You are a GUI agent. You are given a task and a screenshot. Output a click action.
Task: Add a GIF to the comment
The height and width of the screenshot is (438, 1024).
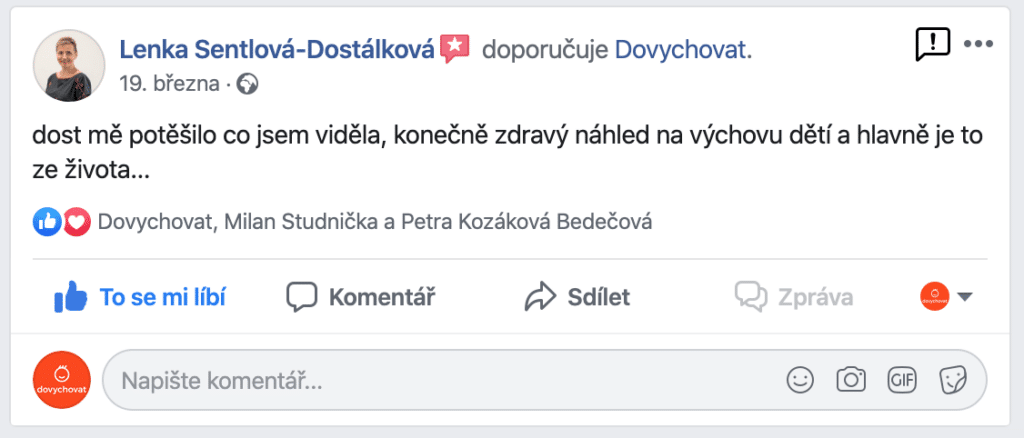901,379
